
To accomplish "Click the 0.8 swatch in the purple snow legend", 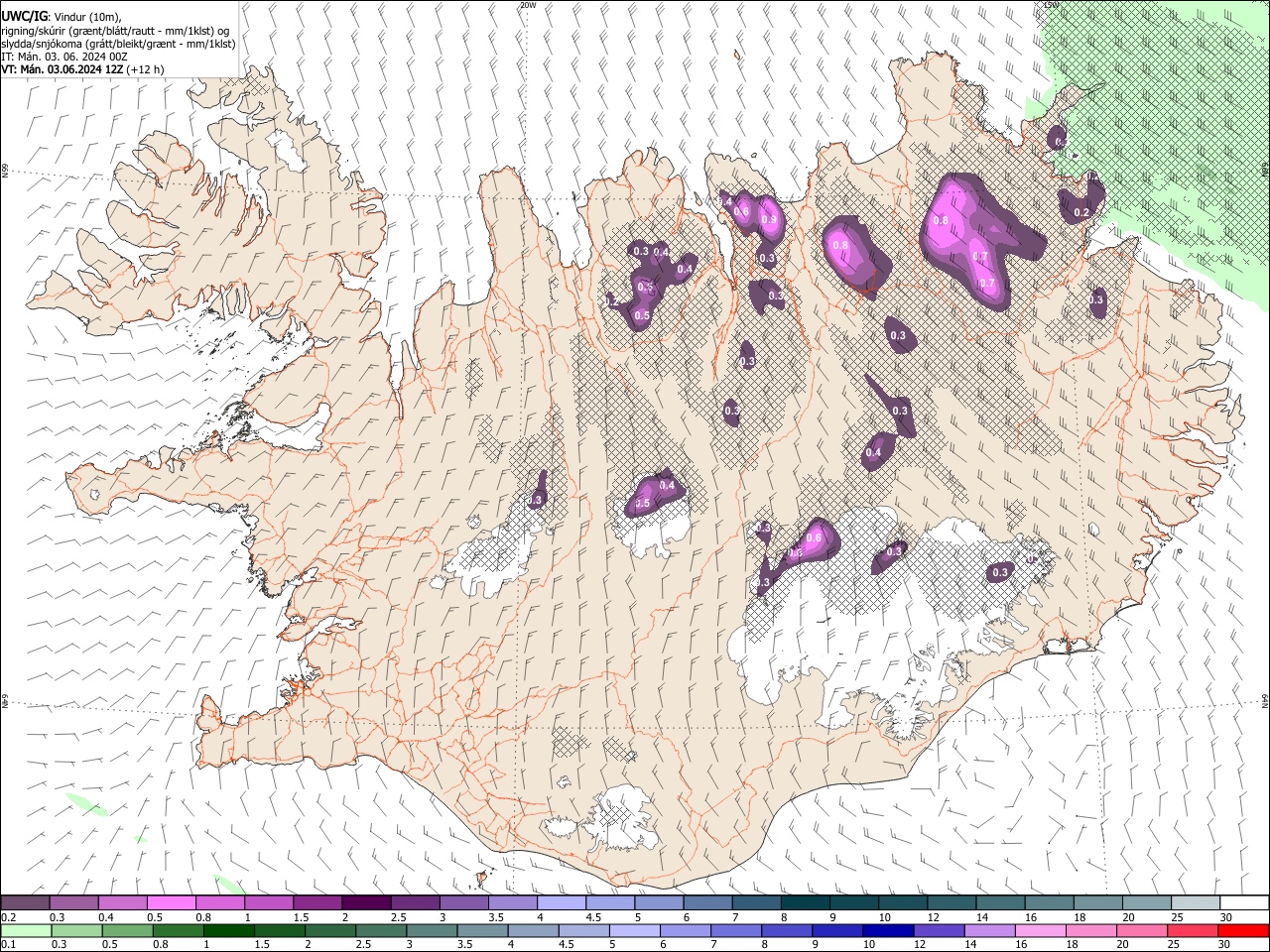I will (x=220, y=902).
